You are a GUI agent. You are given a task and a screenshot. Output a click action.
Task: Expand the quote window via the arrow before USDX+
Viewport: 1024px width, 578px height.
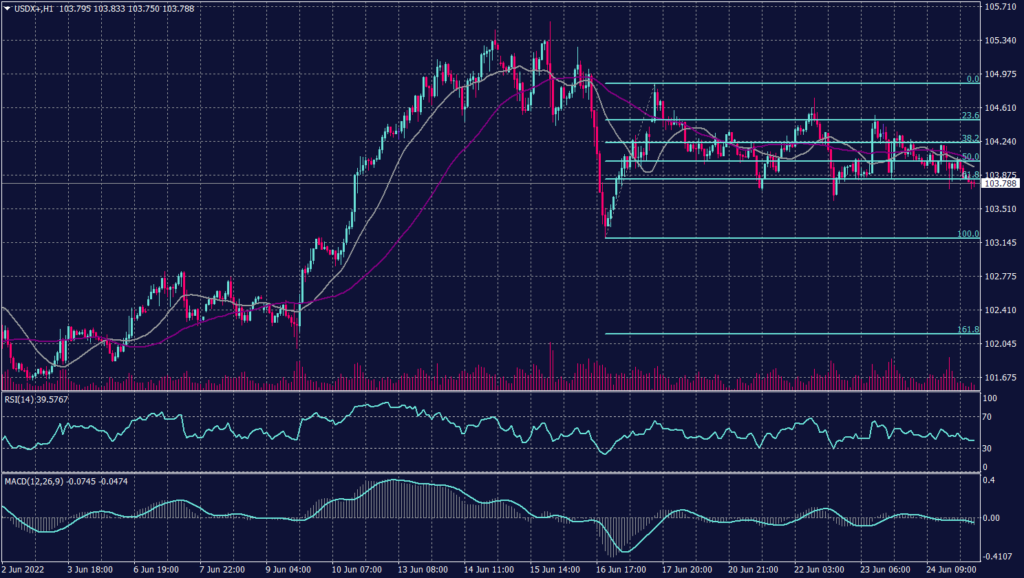click(8, 9)
